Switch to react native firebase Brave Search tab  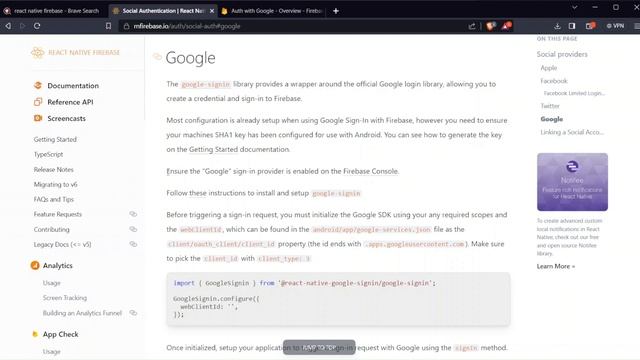tap(52, 11)
